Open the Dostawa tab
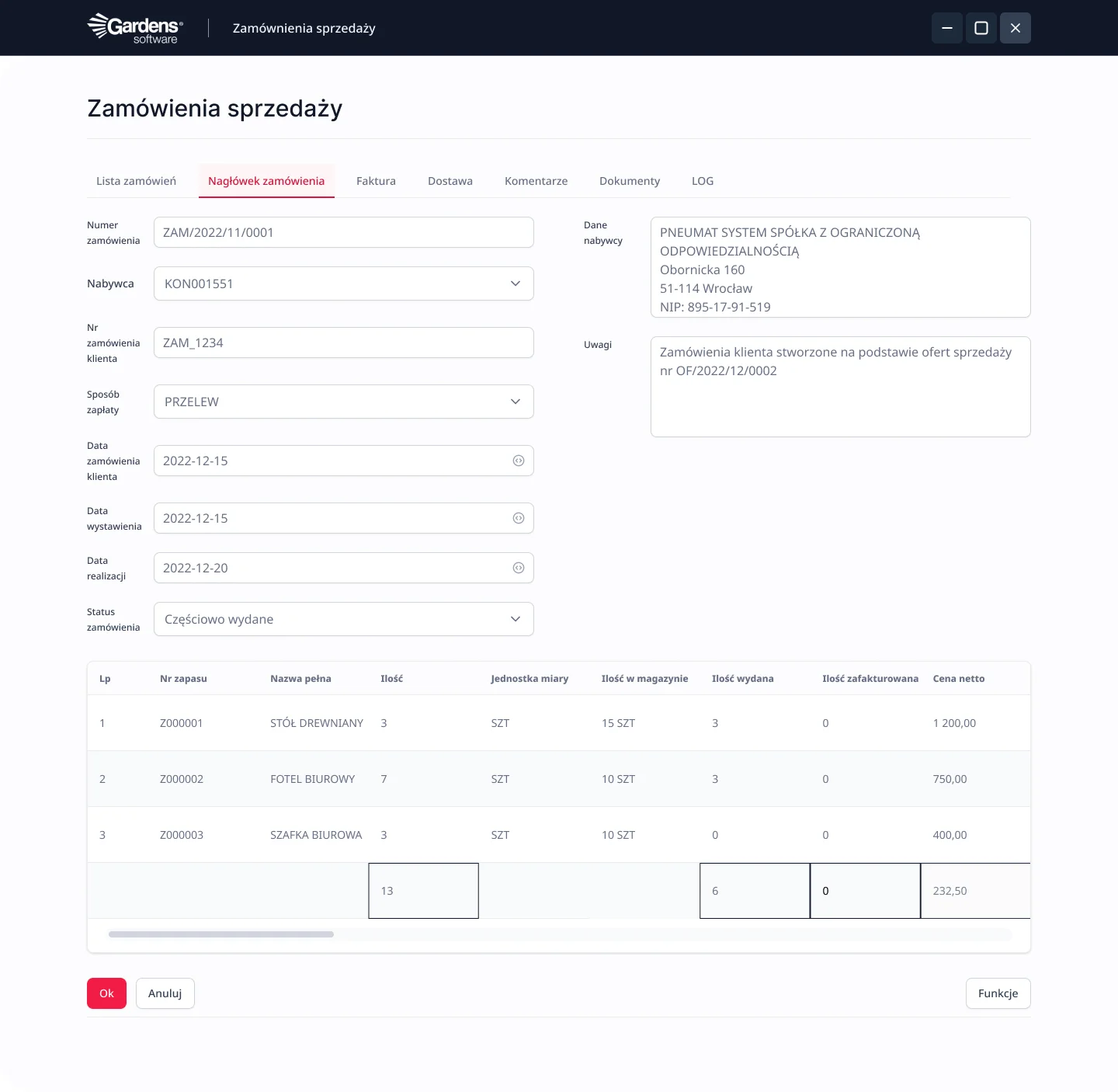Image resolution: width=1118 pixels, height=1092 pixels. coord(450,181)
